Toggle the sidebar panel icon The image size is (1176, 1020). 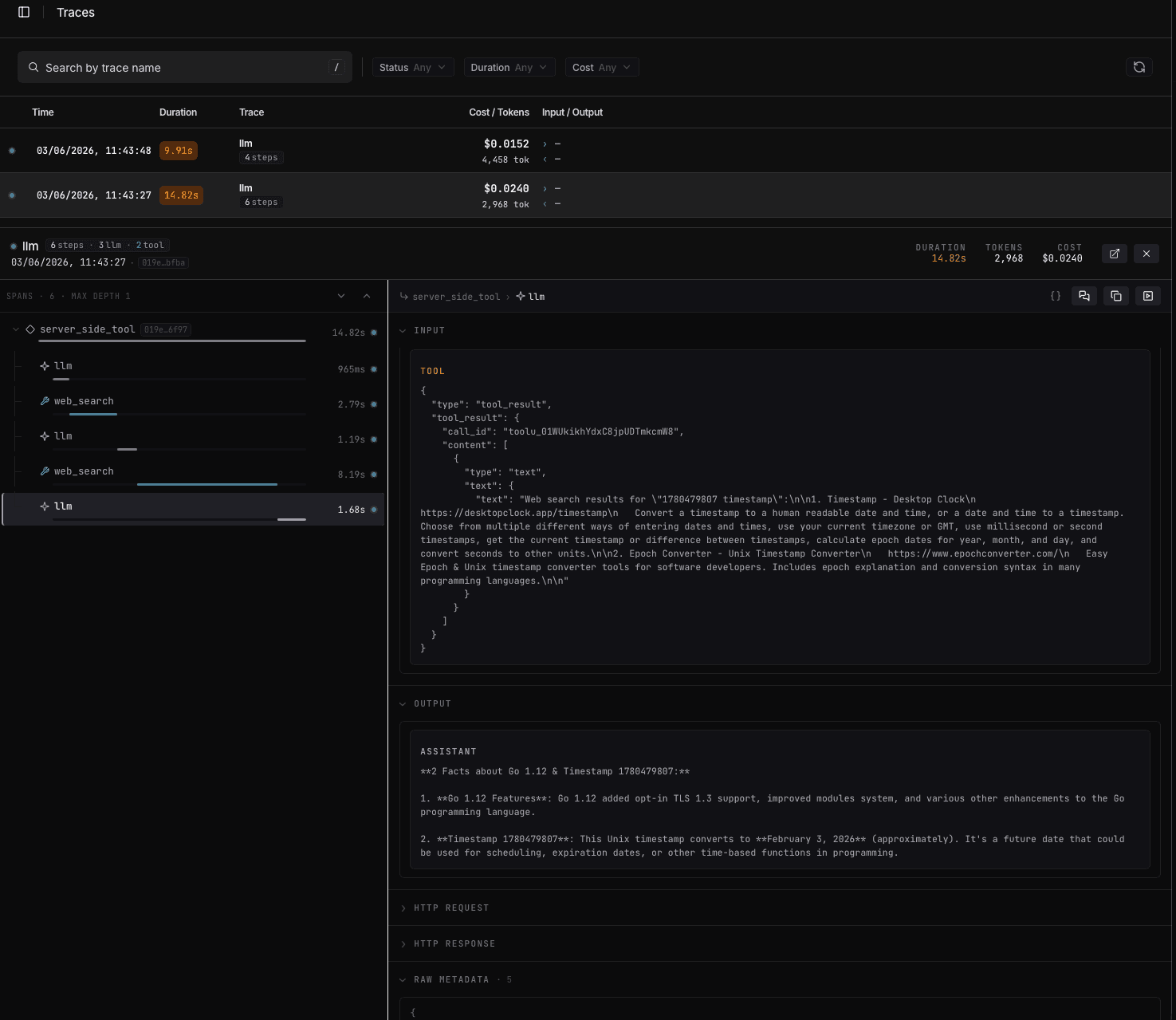tap(24, 12)
